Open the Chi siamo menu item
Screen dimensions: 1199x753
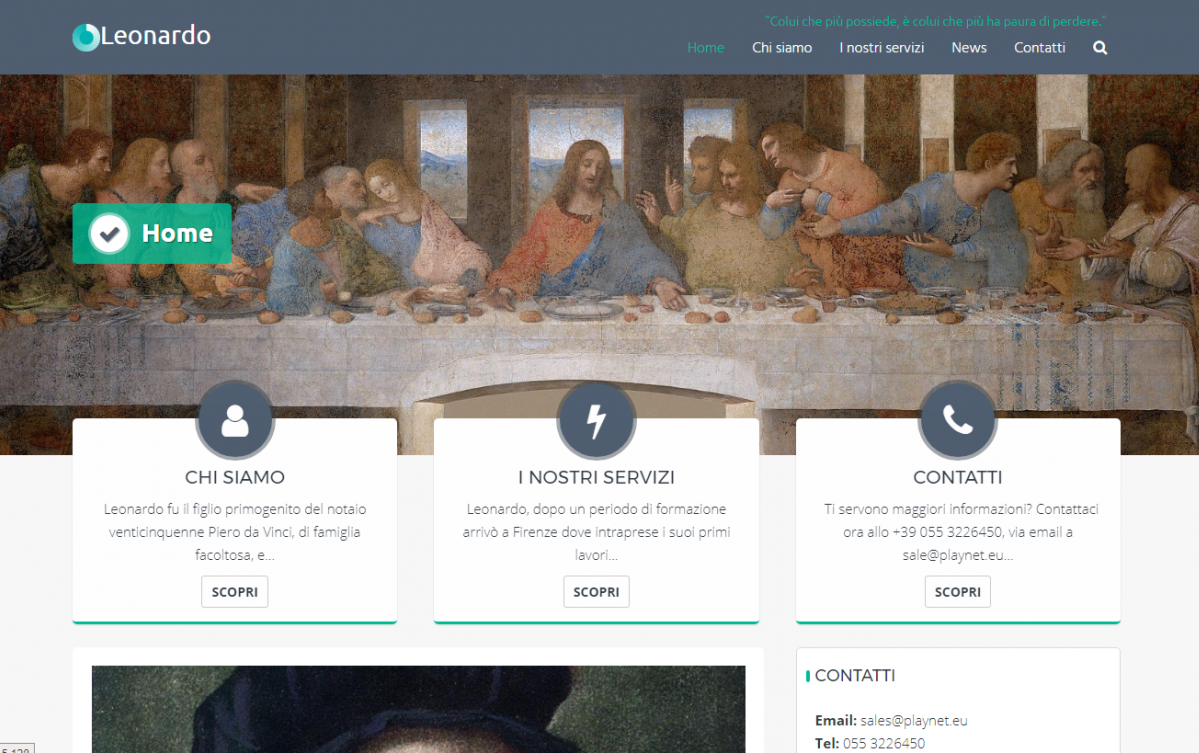tap(781, 47)
